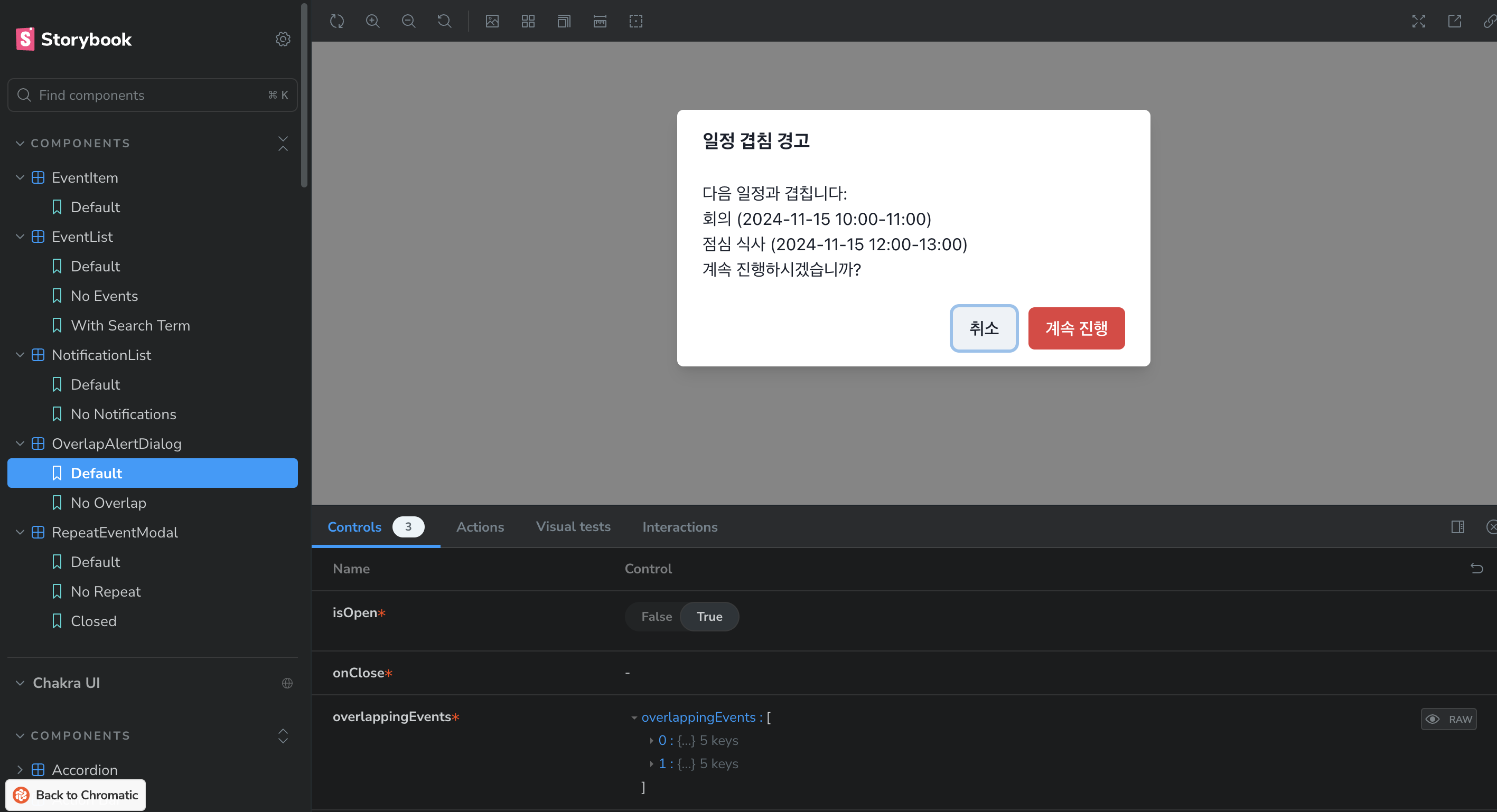Toggle RAW view for overlappingEvents

pos(1449,719)
